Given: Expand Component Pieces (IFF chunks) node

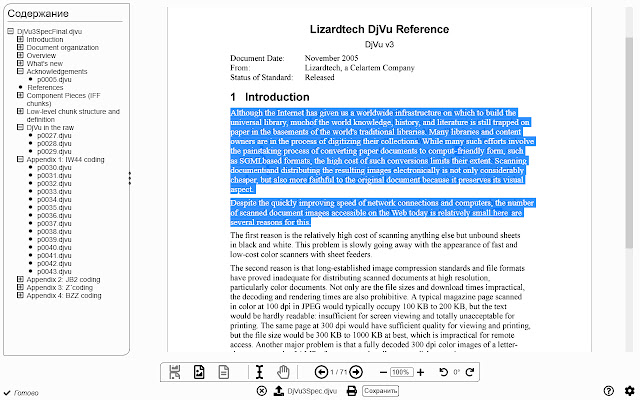Looking at the screenshot, I should 20,95.
